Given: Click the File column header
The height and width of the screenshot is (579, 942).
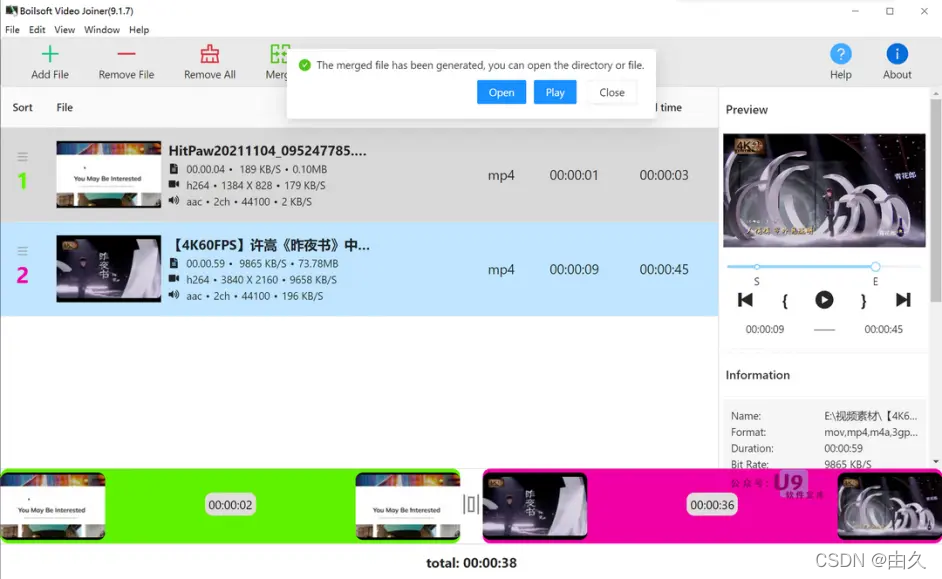Looking at the screenshot, I should pyautogui.click(x=64, y=107).
